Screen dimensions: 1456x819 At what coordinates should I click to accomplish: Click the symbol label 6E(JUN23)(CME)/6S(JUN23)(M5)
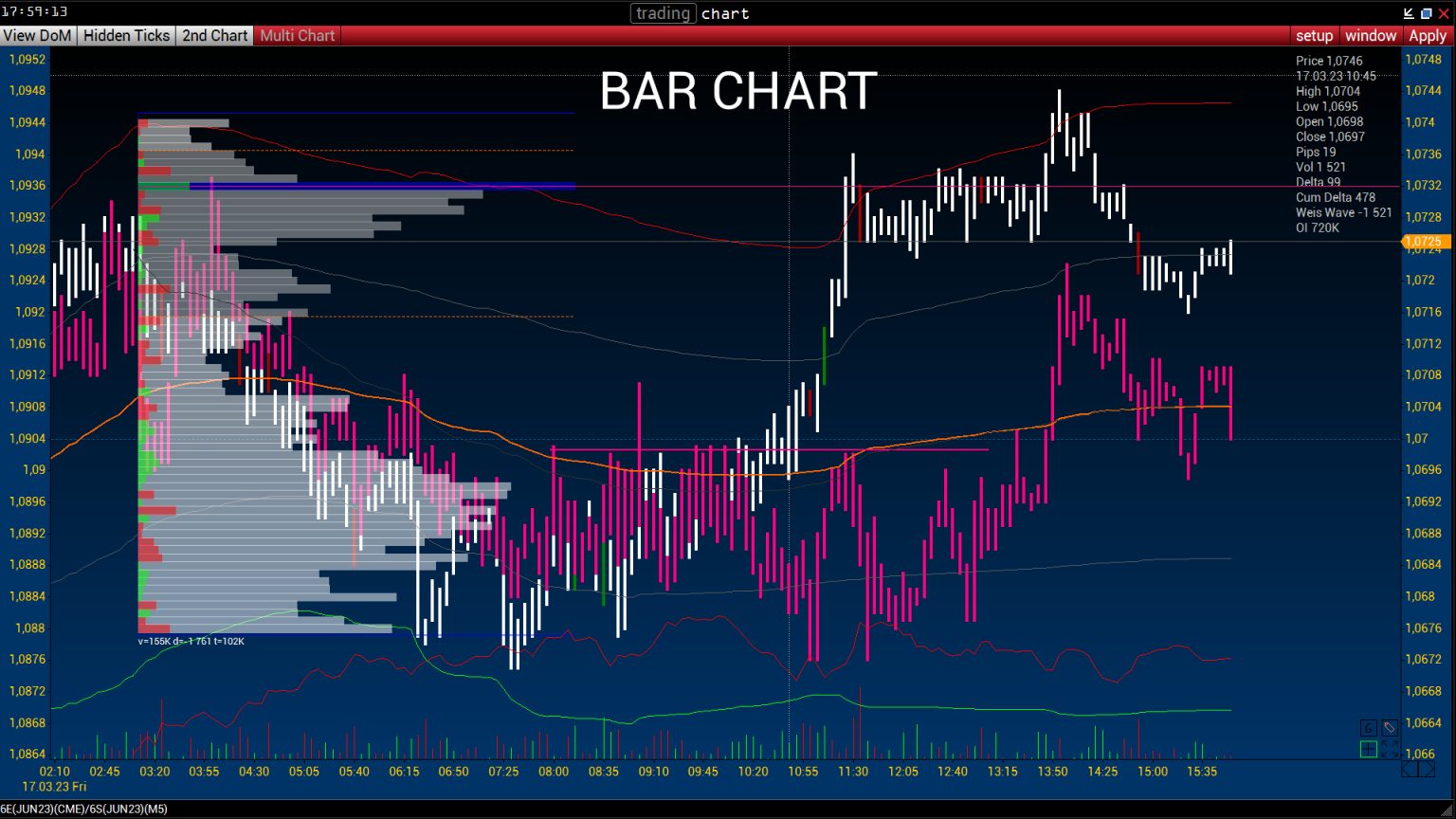(x=84, y=809)
